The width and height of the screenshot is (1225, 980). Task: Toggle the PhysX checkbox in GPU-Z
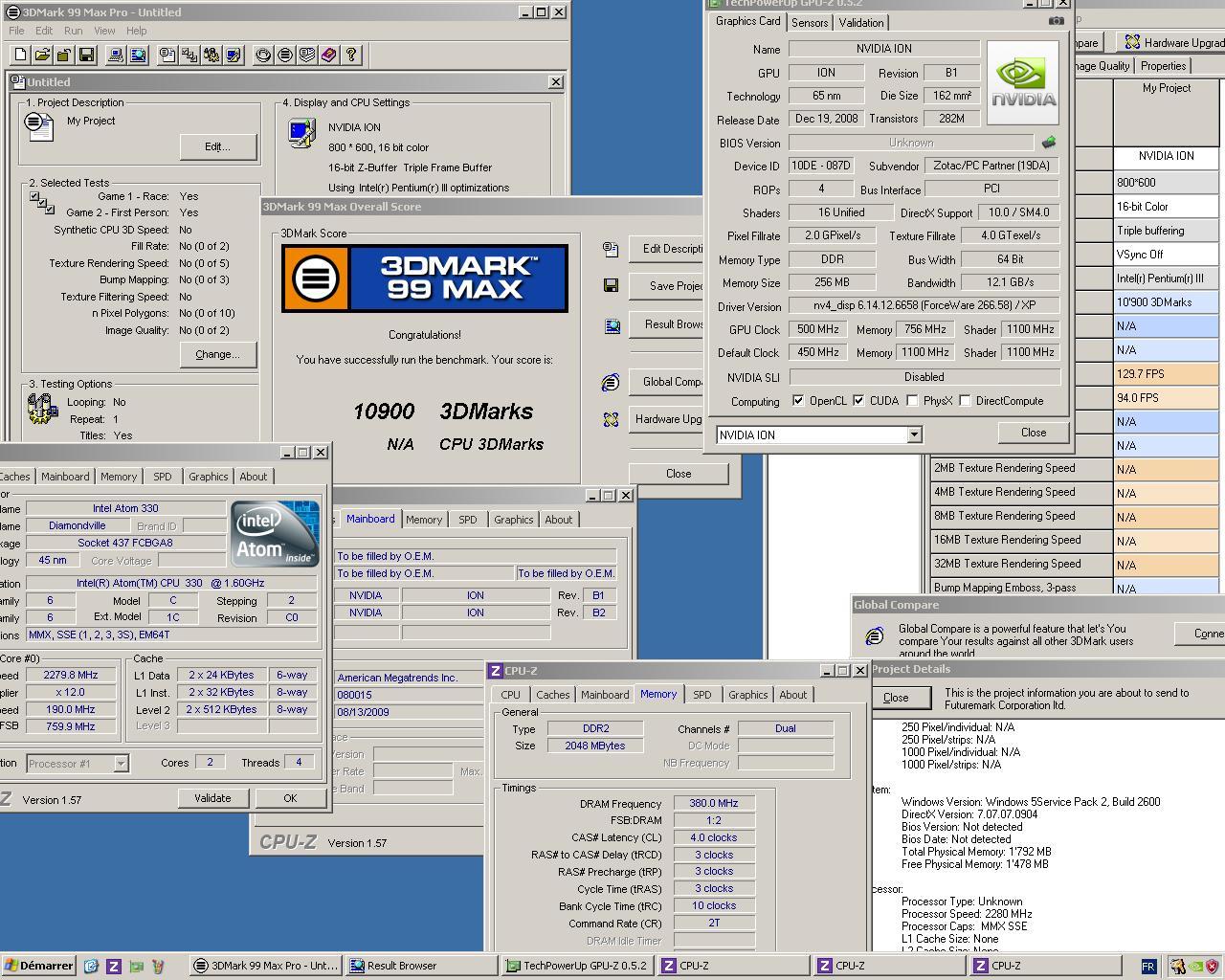coord(912,401)
